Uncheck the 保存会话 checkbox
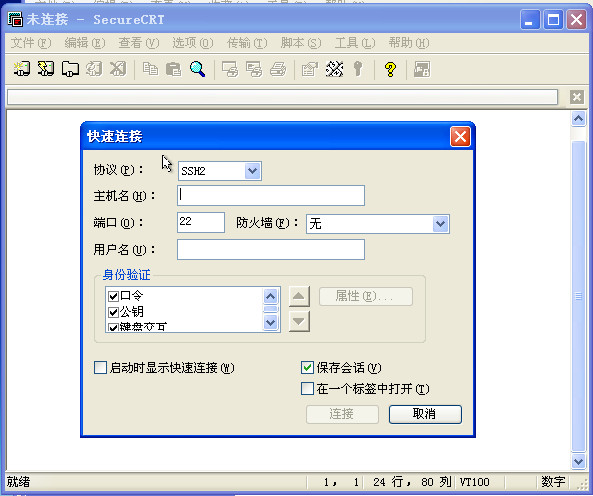Screen dimensions: 593x496 [x=307, y=367]
